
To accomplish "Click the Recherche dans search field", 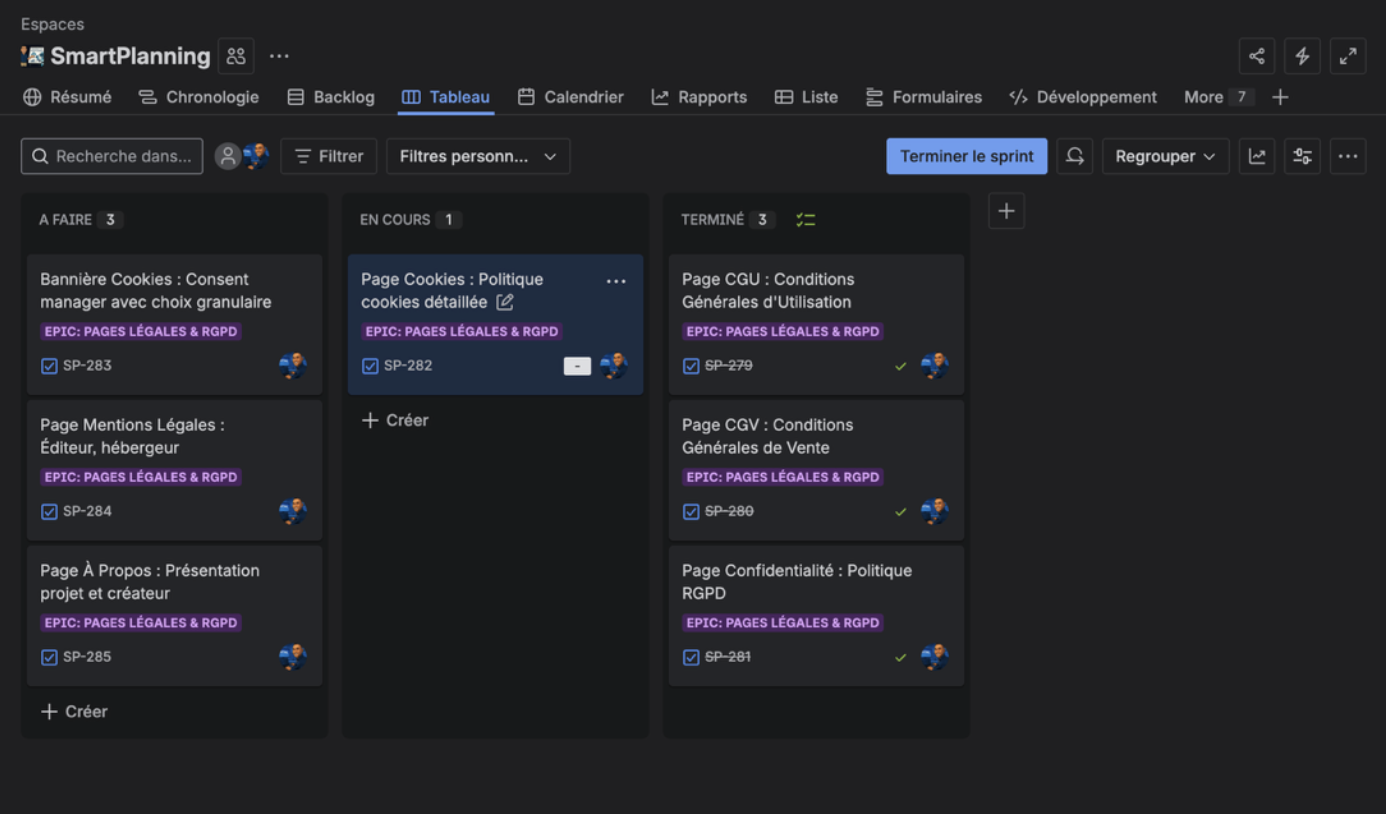I will pyautogui.click(x=112, y=156).
